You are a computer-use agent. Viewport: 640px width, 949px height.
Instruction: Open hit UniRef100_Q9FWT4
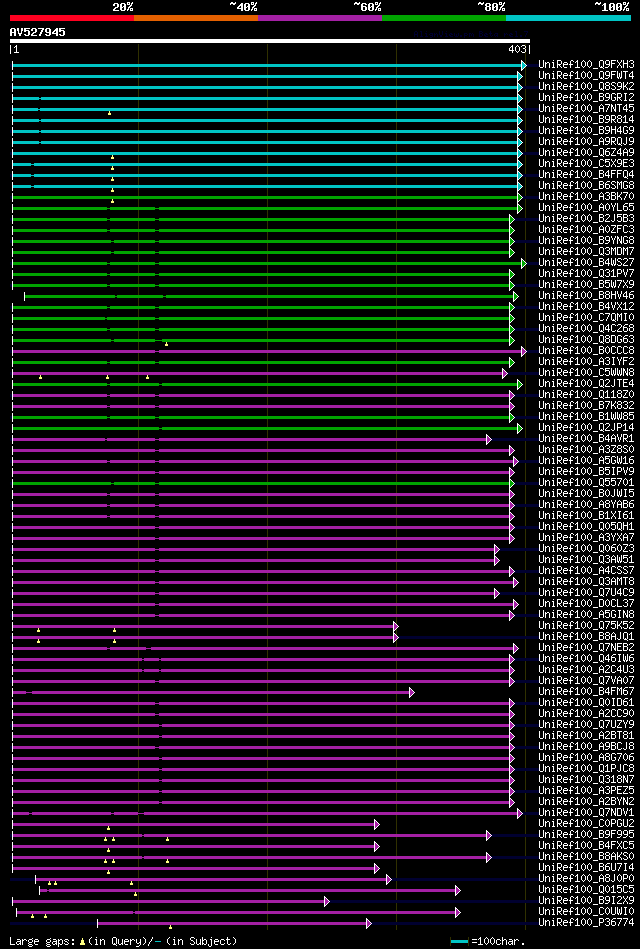click(x=586, y=76)
